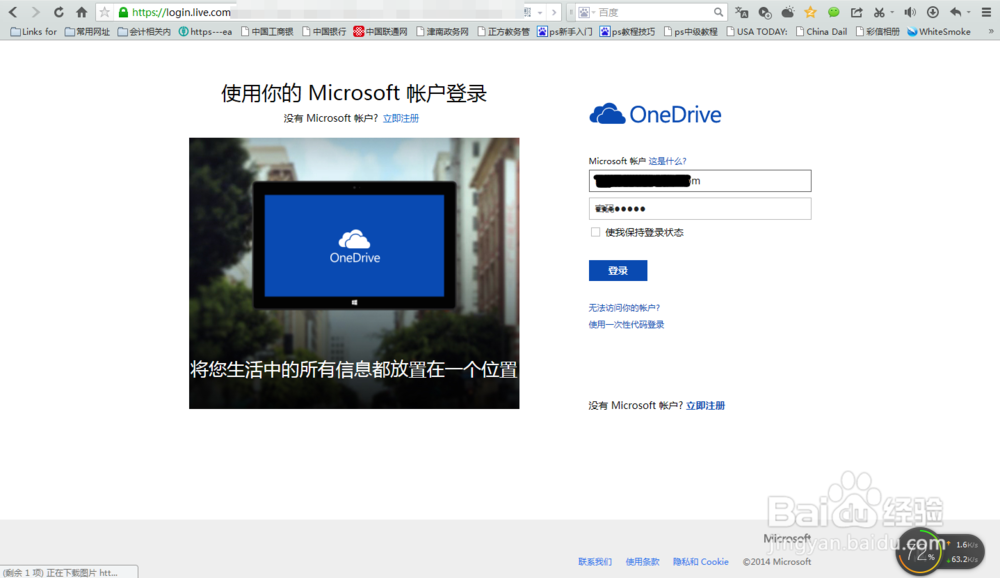The height and width of the screenshot is (578, 1000).
Task: Open the 中国联通网 bookmark
Action: tap(381, 31)
